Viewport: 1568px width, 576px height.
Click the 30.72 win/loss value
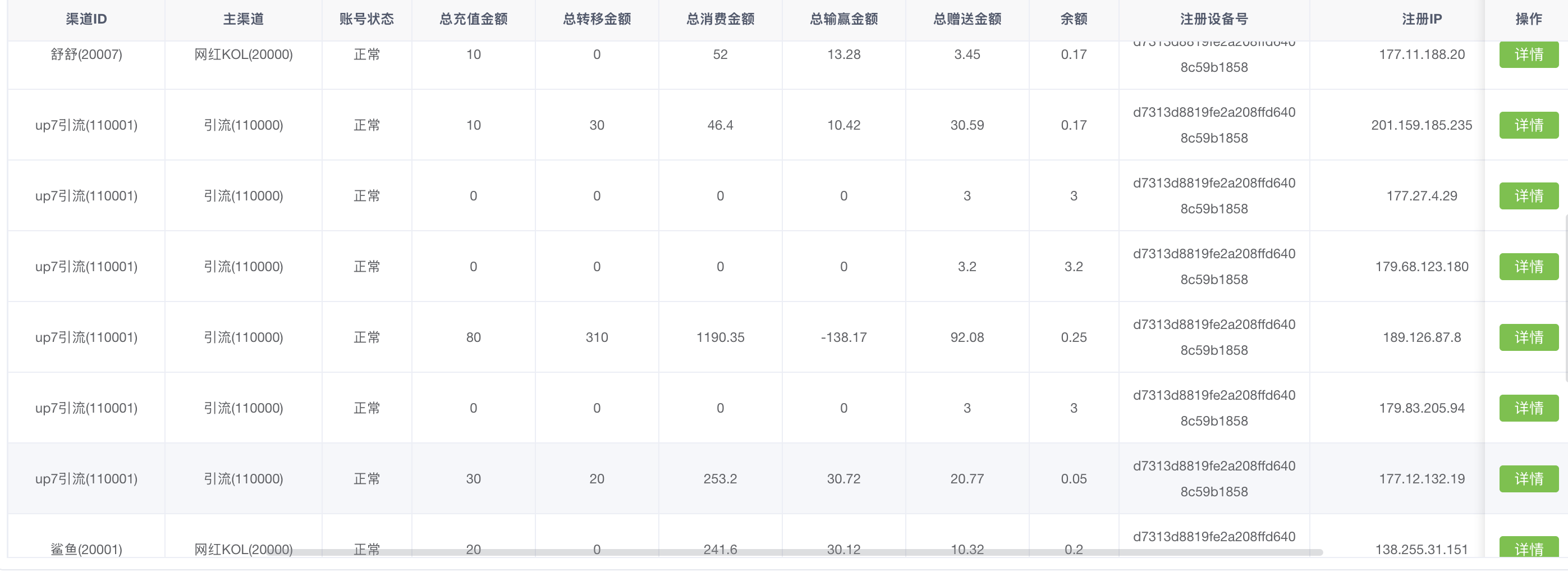(x=843, y=478)
